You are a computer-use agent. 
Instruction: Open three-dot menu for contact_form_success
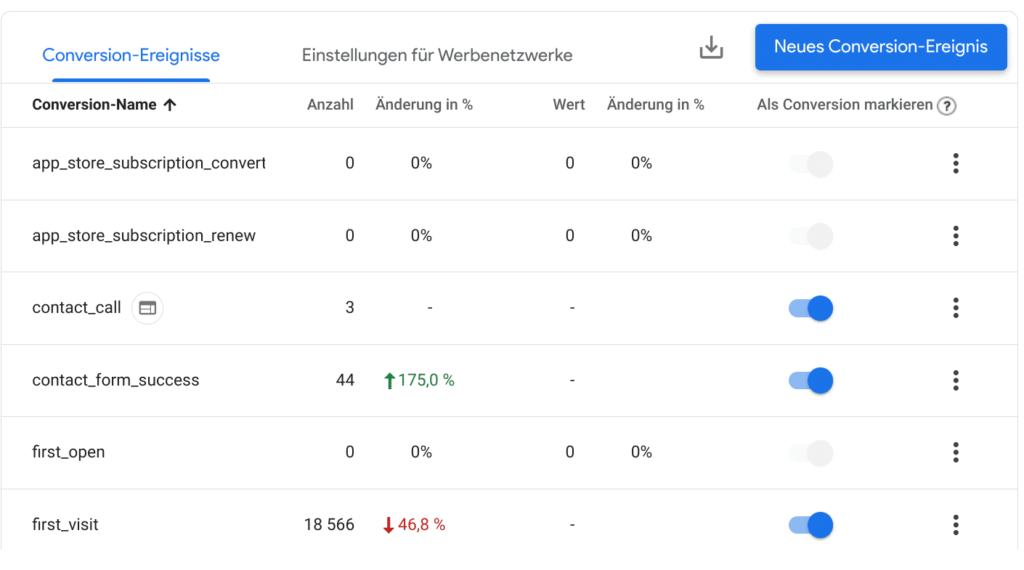pyautogui.click(x=955, y=380)
